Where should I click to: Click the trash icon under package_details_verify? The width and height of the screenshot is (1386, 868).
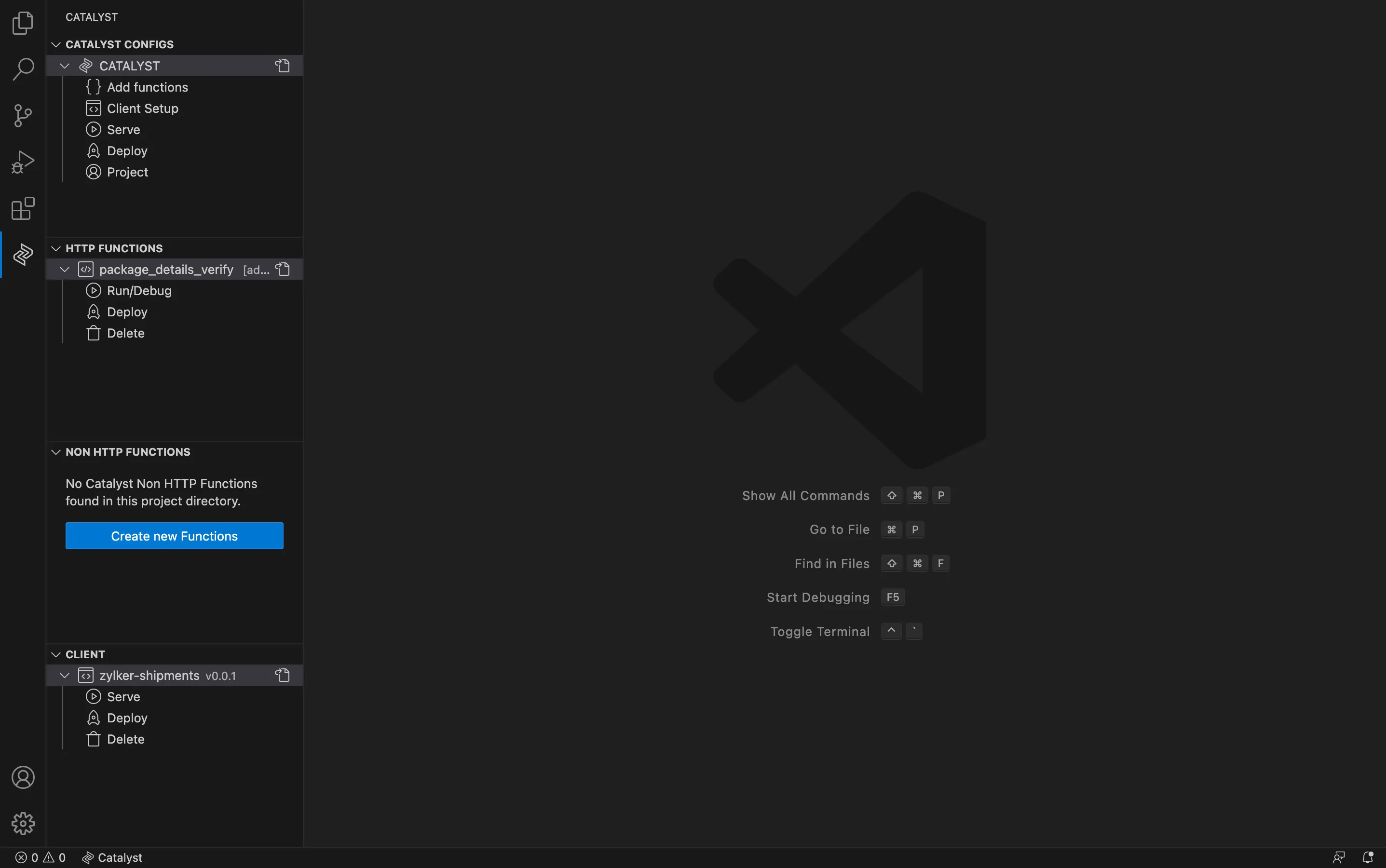(94, 333)
